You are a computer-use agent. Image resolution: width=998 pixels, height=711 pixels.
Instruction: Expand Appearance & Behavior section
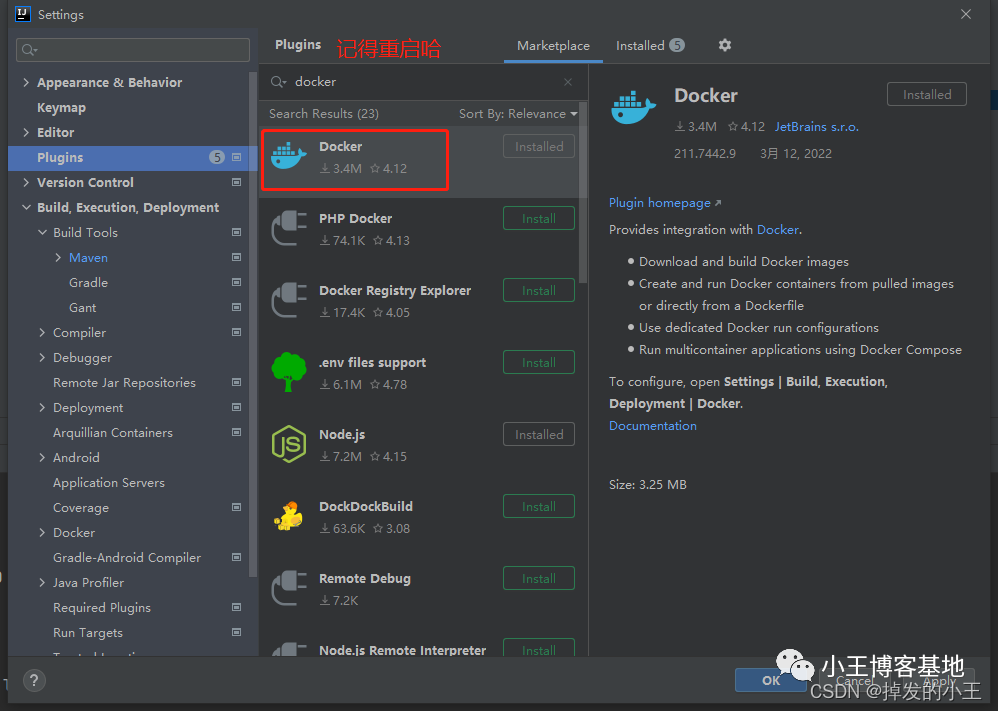pyautogui.click(x=26, y=82)
